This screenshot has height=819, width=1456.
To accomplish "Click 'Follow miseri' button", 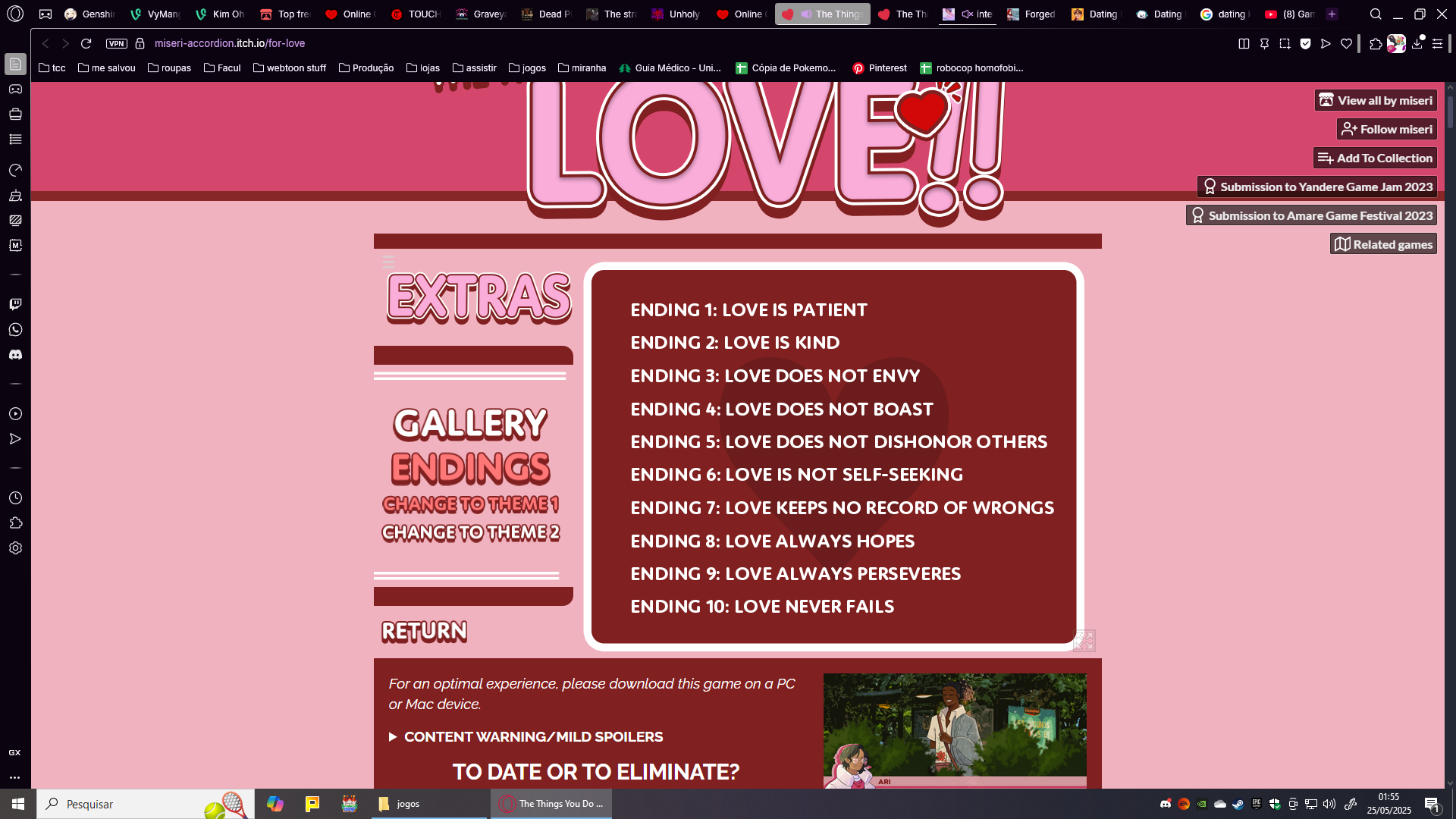I will 1386,129.
